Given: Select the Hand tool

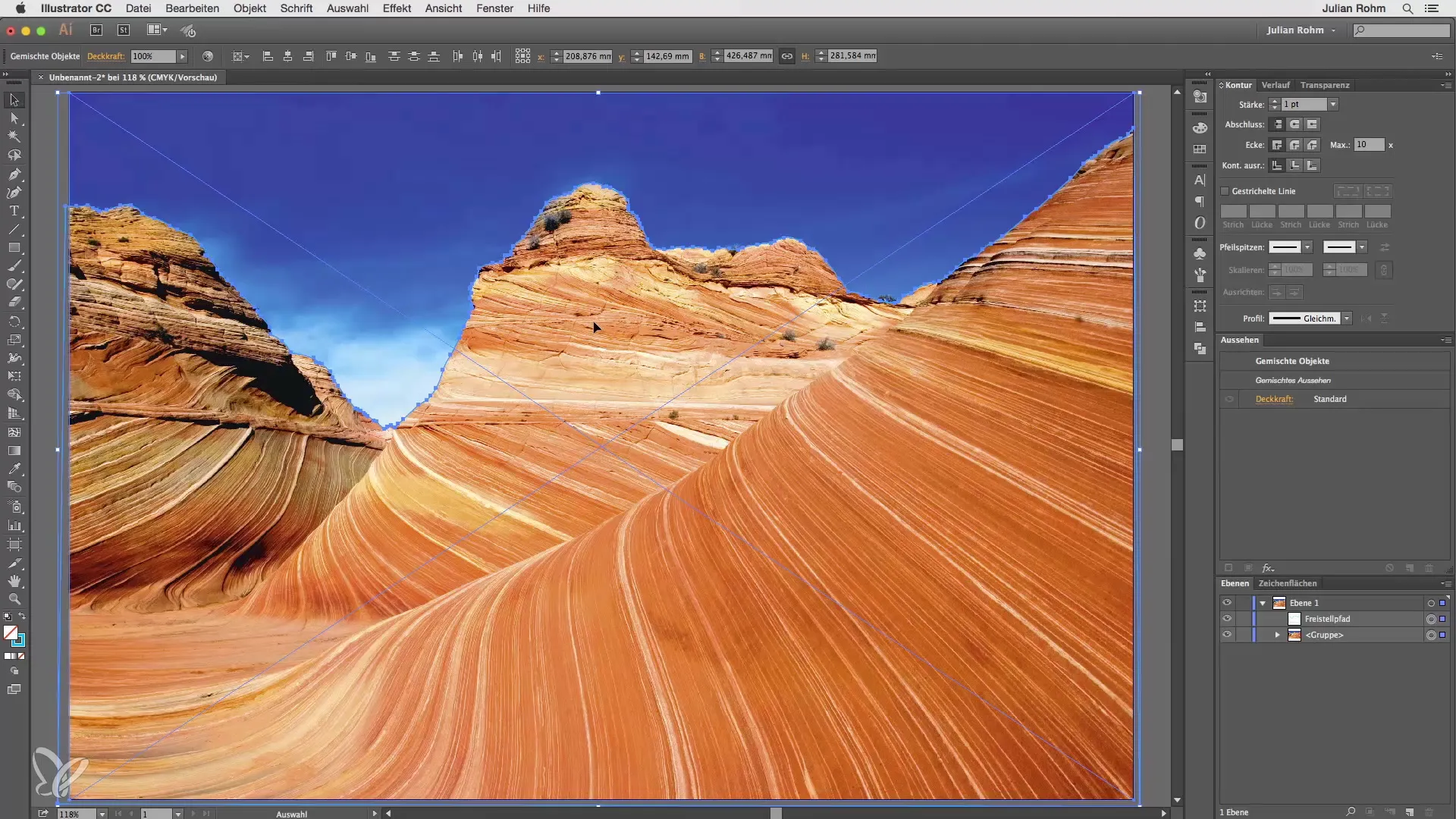Looking at the screenshot, I should click(x=14, y=581).
